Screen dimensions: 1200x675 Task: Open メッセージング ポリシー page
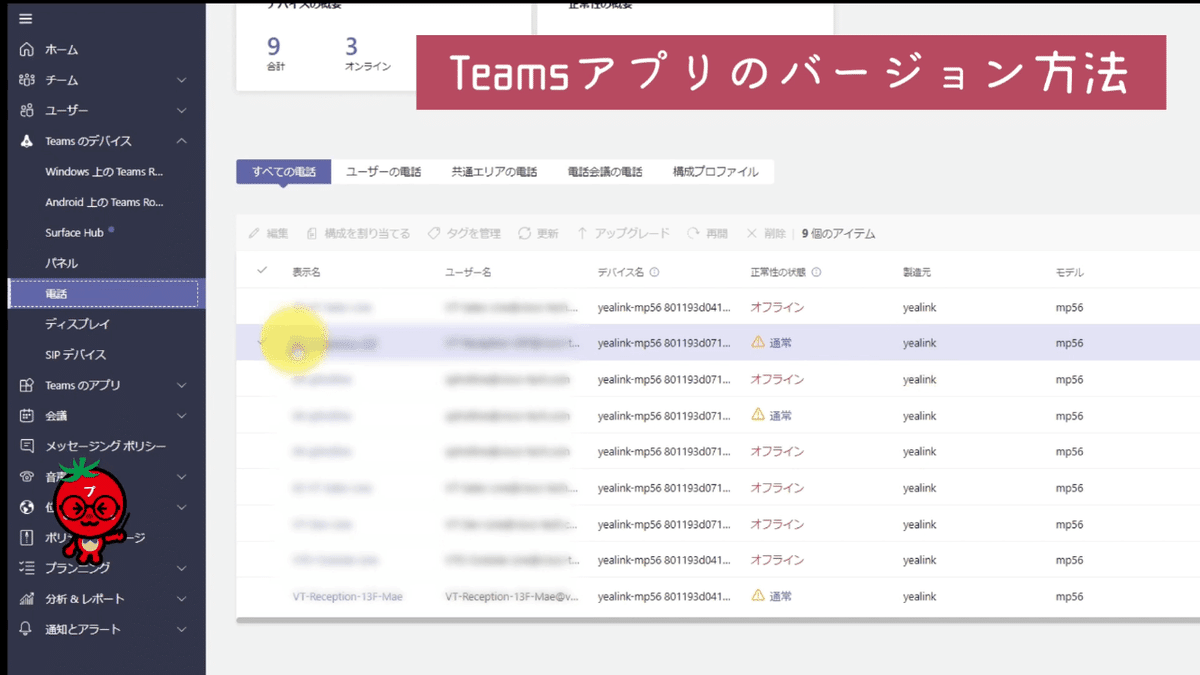click(105, 446)
